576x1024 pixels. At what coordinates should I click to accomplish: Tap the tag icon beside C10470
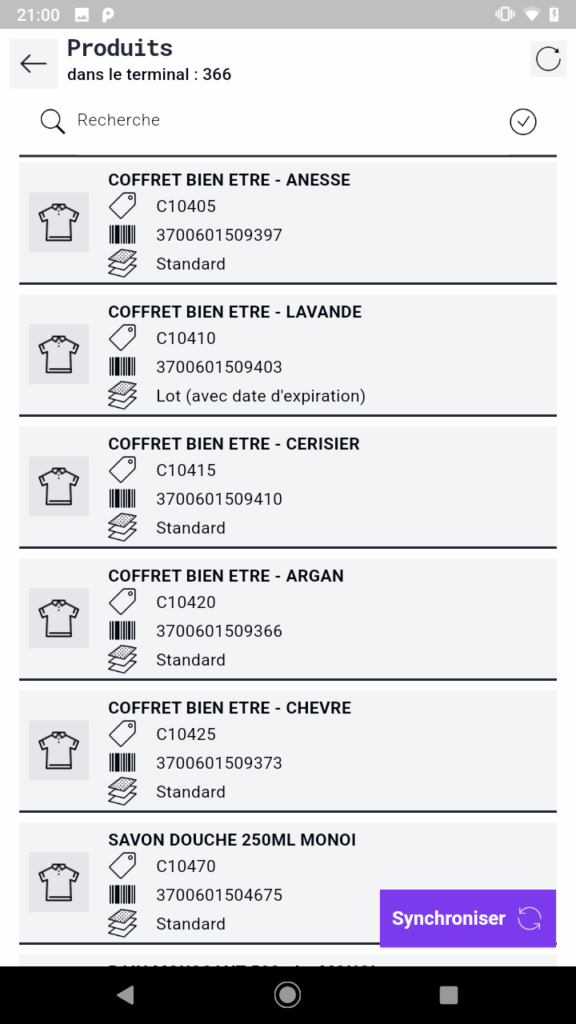tap(122, 866)
